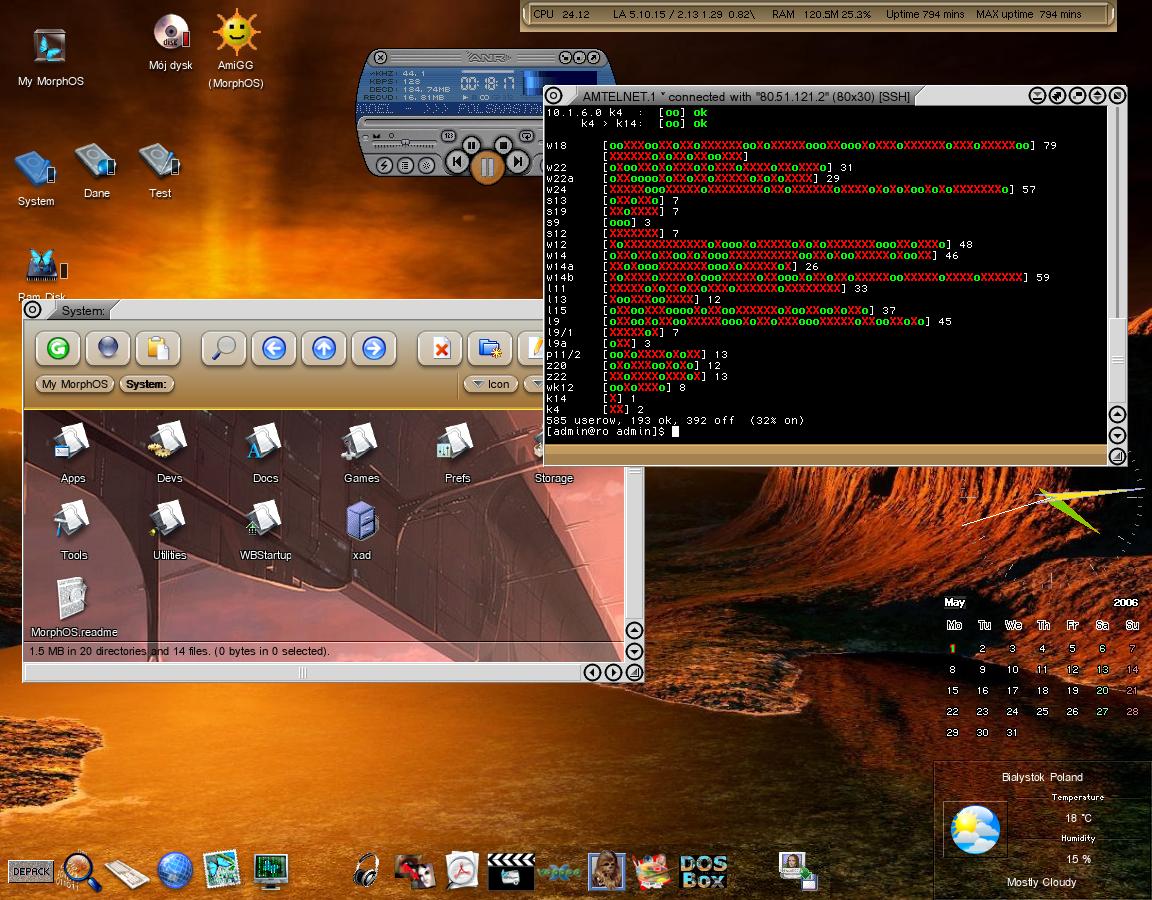
Task: Click the blue sphere toolbar button
Action: tap(108, 348)
